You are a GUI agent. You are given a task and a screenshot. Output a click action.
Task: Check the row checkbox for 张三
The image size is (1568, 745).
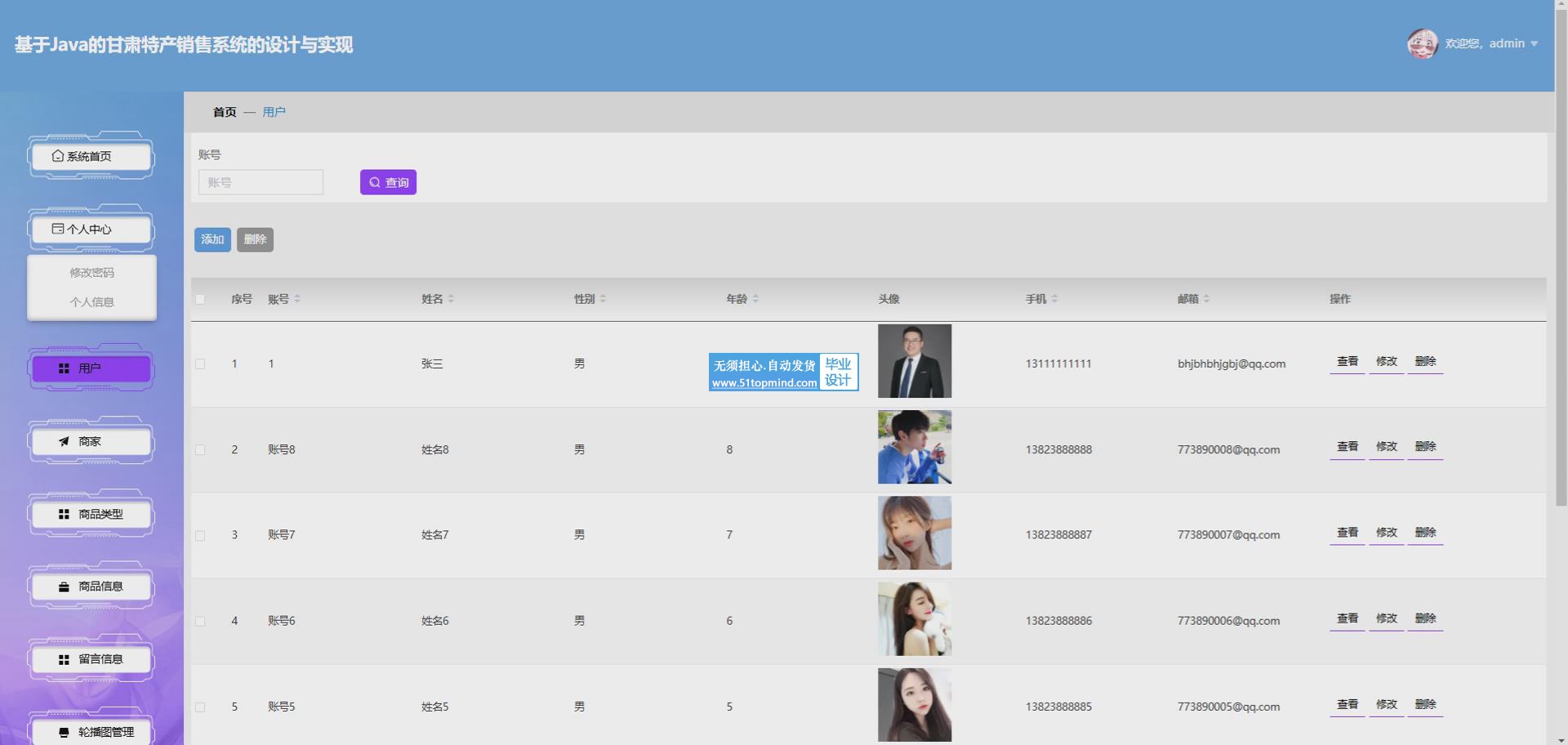pos(200,364)
